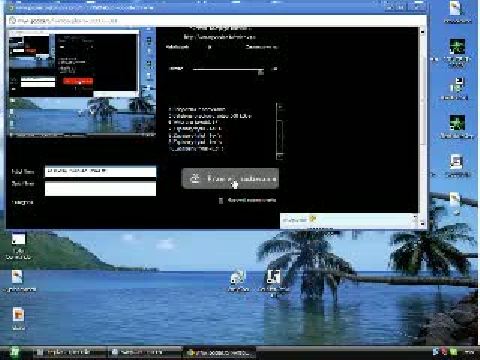Click the upper white text field
The width and height of the screenshot is (480, 360).
tap(100, 171)
